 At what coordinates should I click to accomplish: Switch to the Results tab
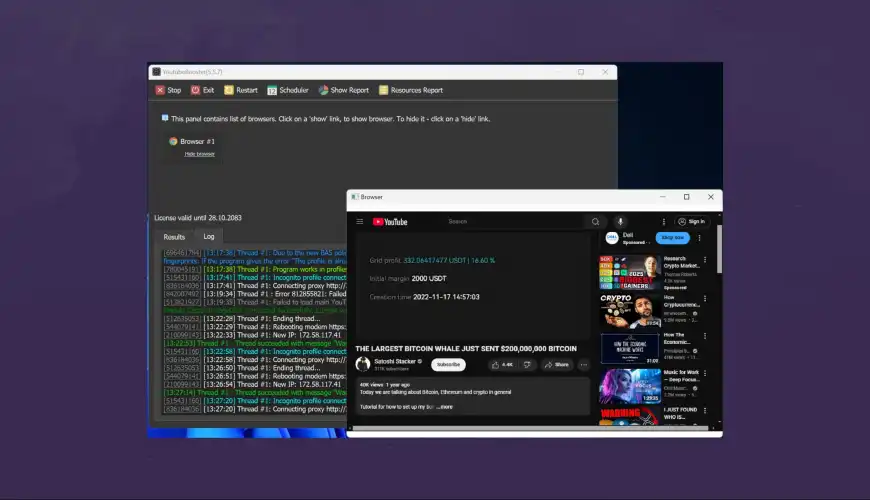coord(174,237)
